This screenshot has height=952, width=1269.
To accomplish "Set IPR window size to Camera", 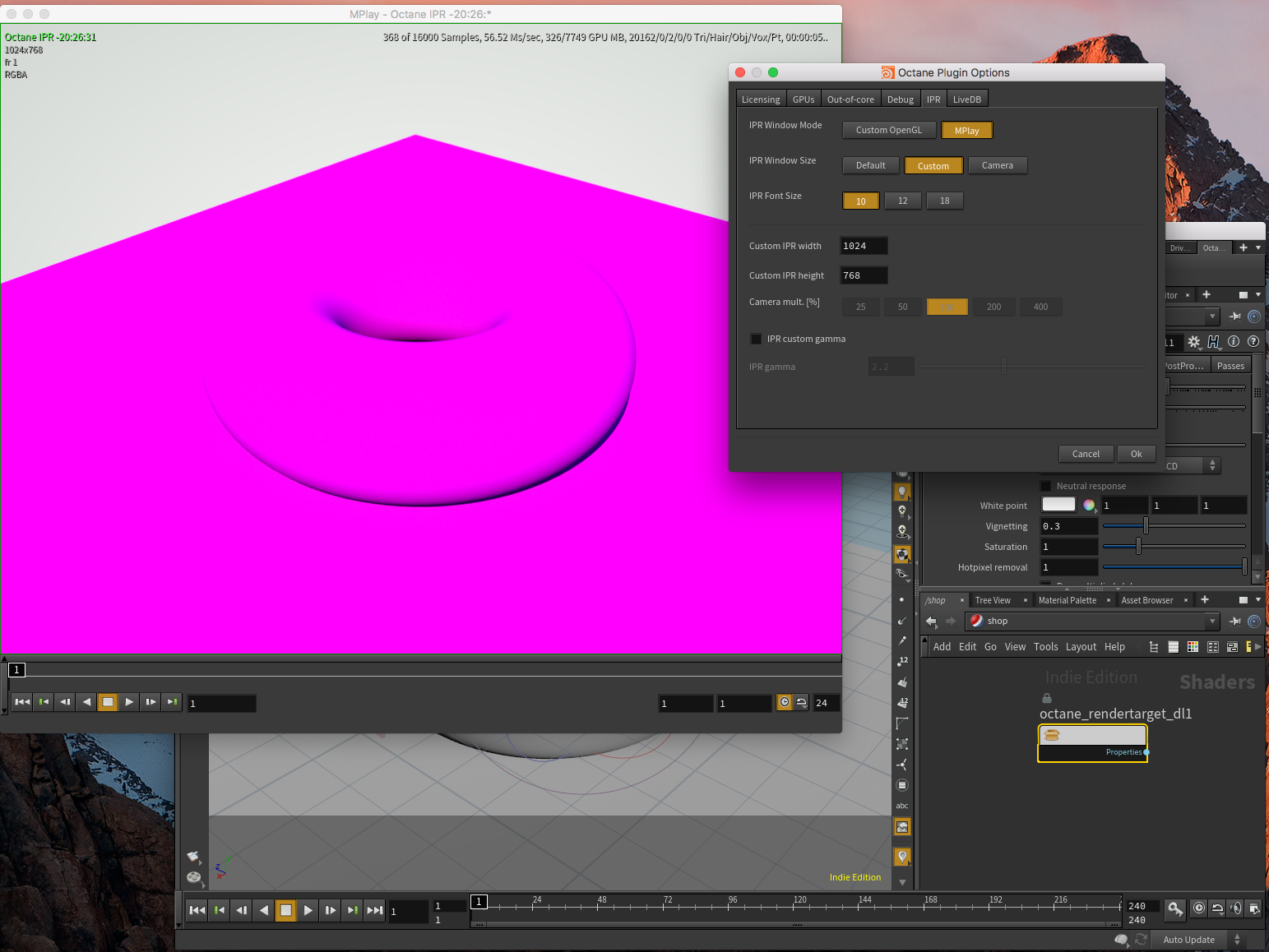I will (998, 165).
